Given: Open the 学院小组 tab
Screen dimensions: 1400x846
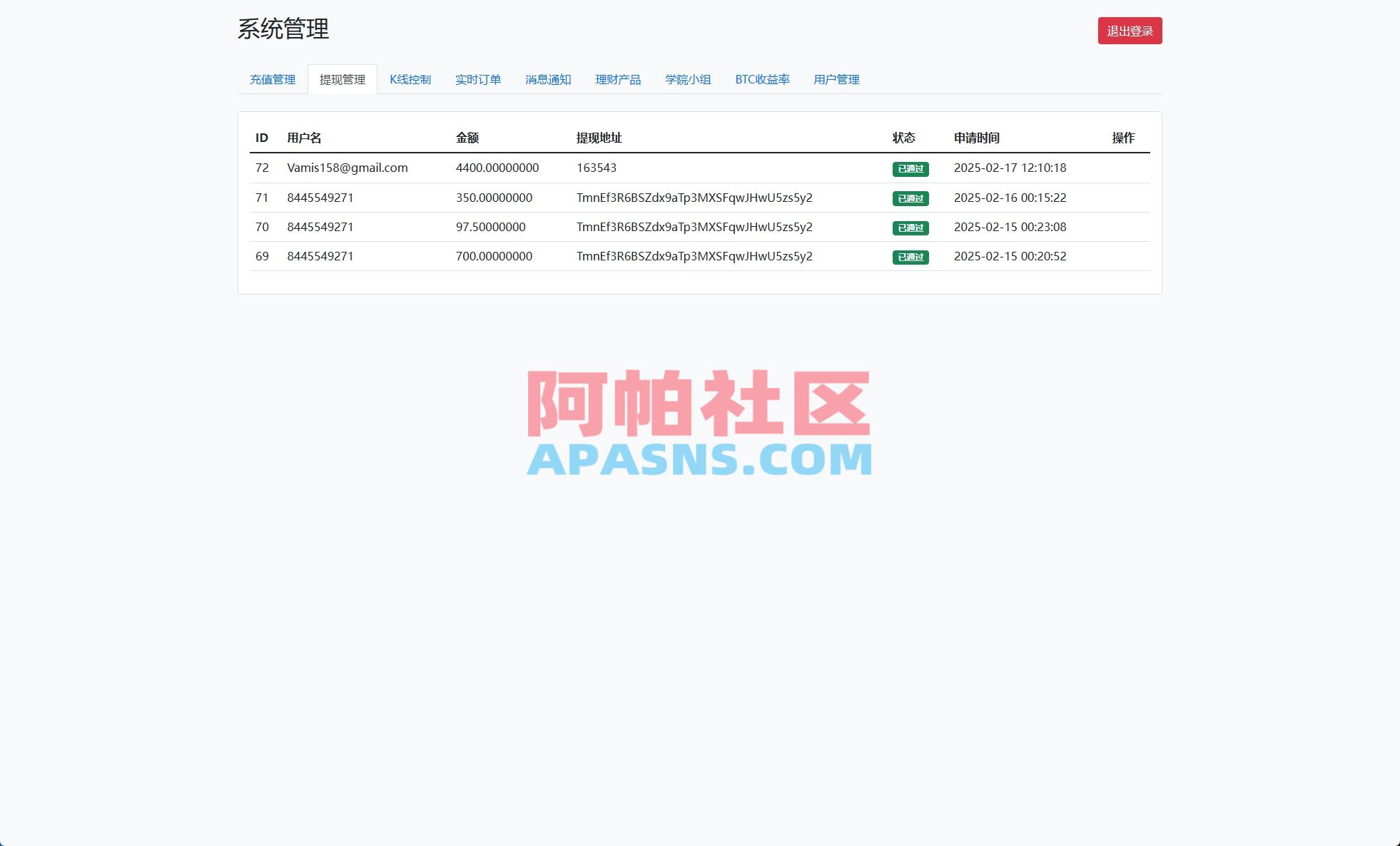Looking at the screenshot, I should point(687,80).
